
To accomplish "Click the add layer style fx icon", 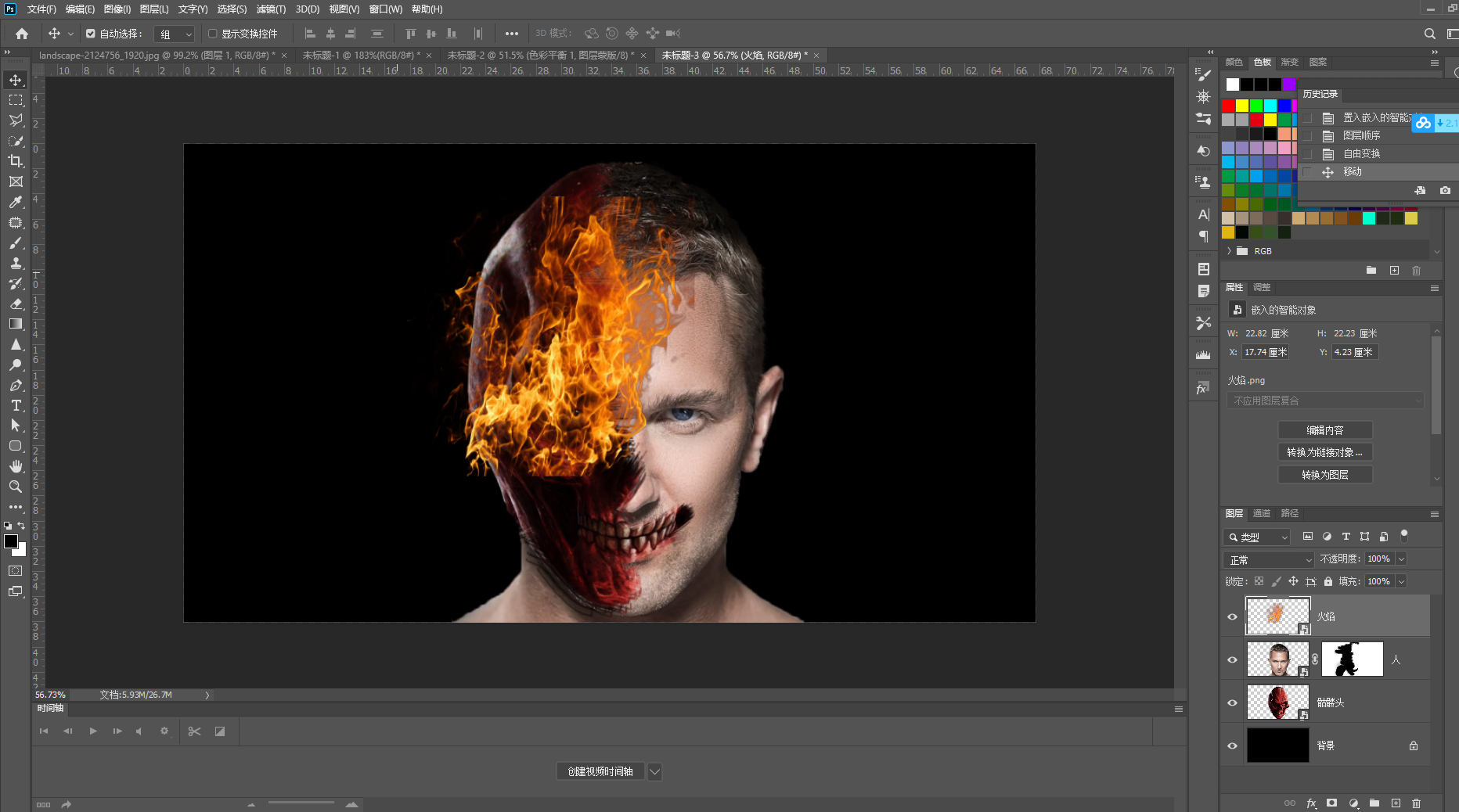I will click(x=1312, y=803).
